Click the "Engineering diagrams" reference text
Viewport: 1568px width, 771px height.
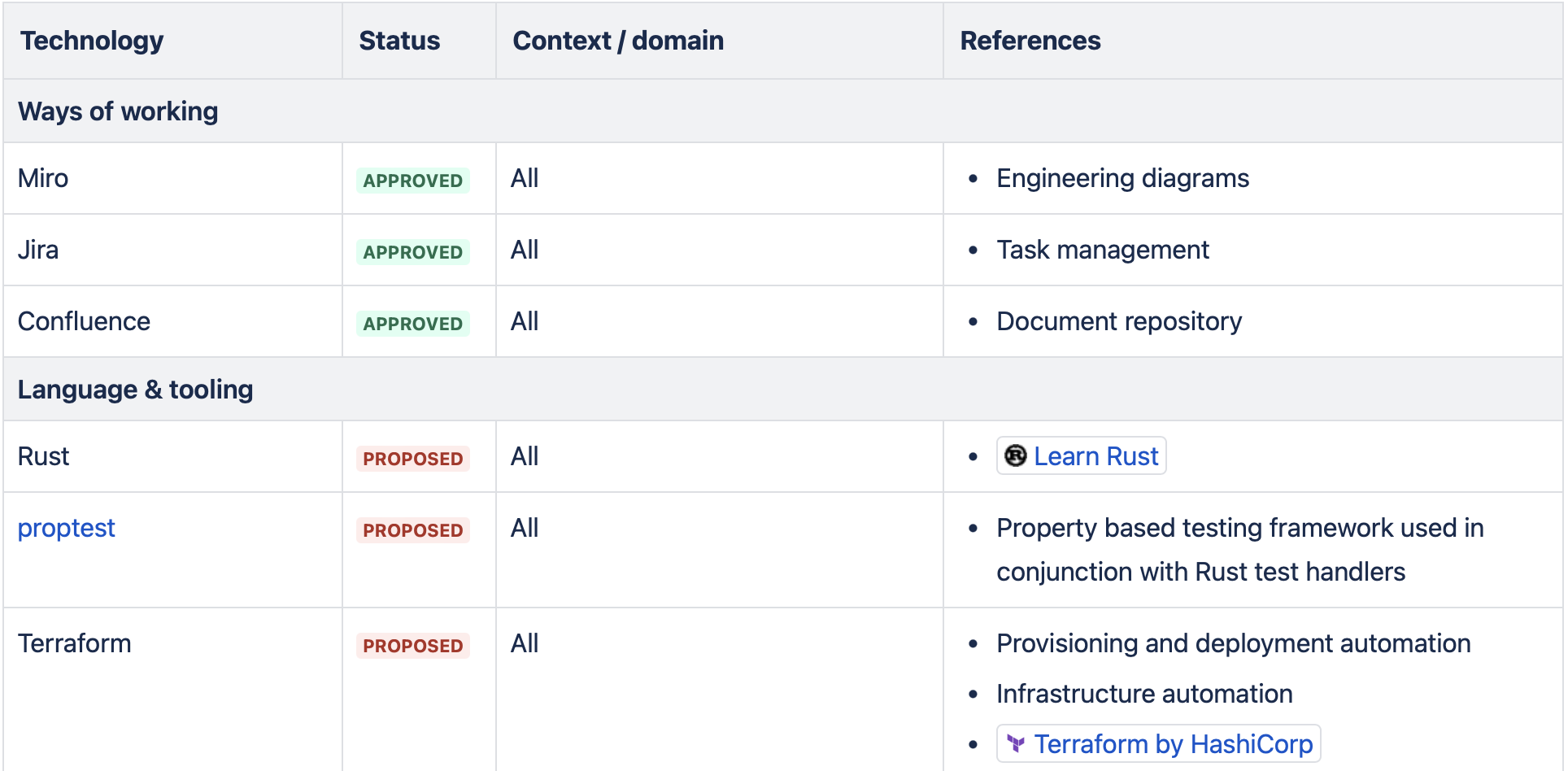[1123, 178]
